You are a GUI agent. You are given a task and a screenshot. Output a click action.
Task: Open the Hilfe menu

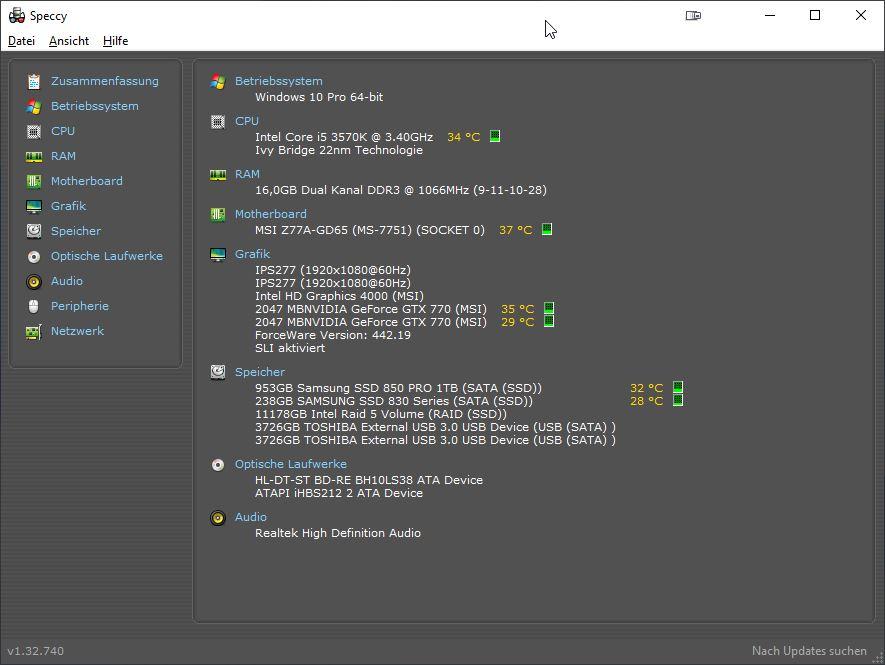(115, 41)
